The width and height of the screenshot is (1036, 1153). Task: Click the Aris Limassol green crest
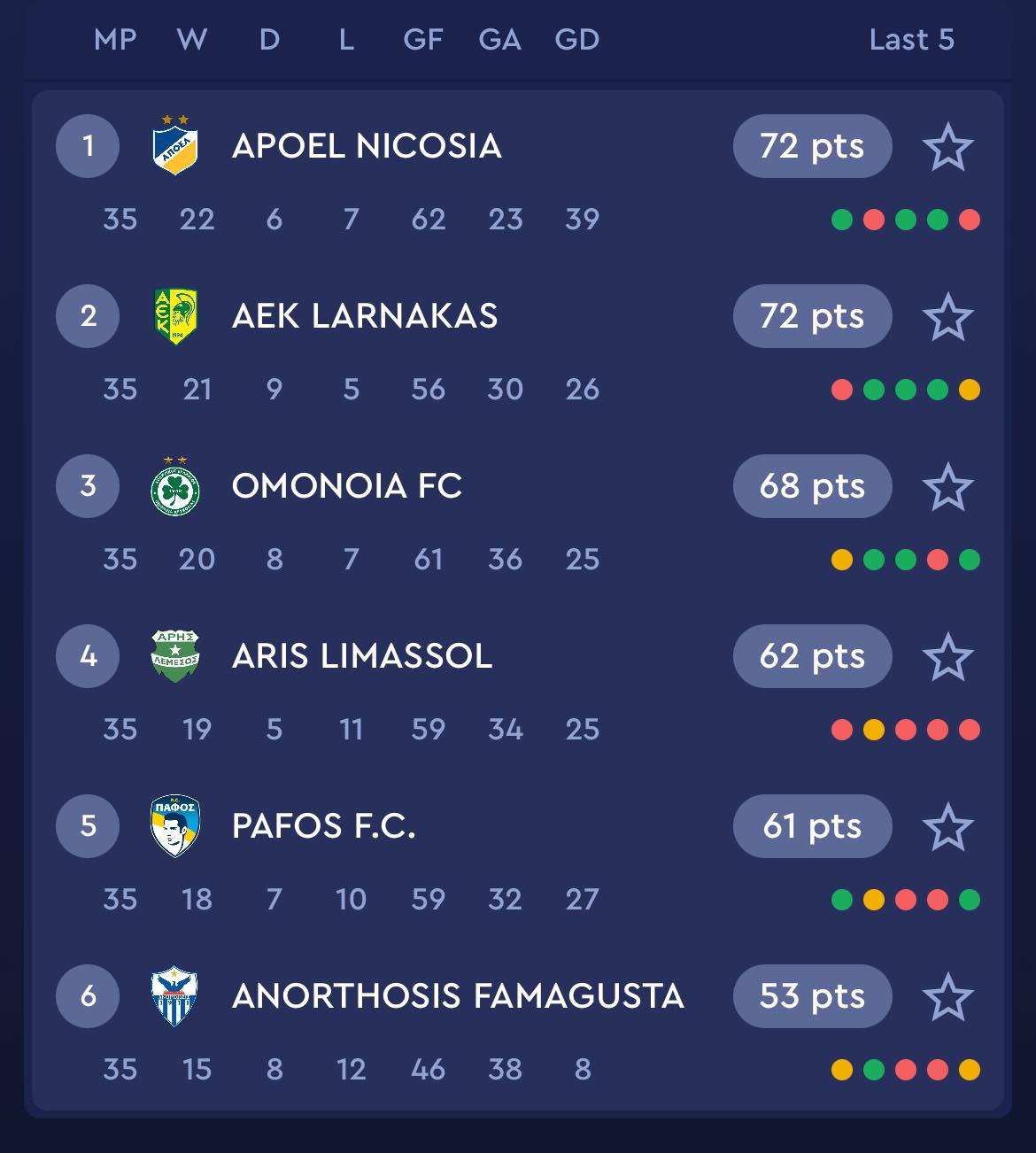(x=175, y=656)
